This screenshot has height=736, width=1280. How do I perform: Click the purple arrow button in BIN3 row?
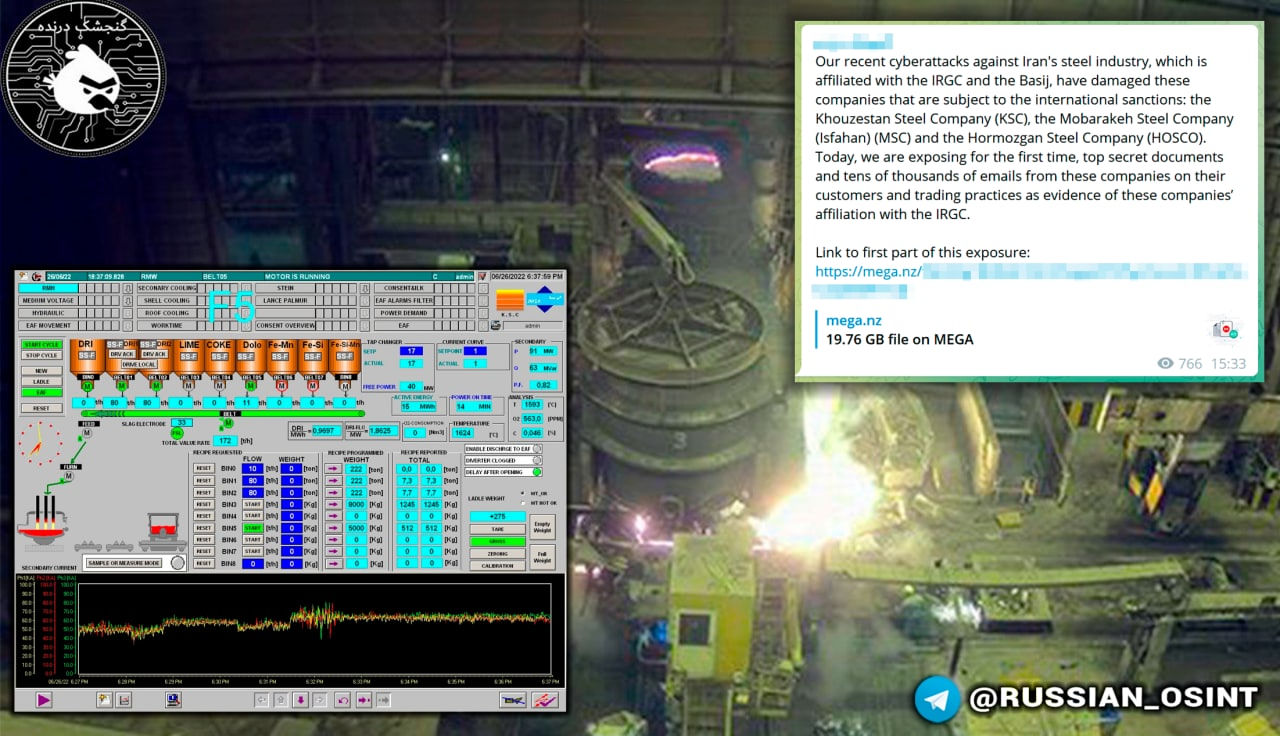coord(333,504)
